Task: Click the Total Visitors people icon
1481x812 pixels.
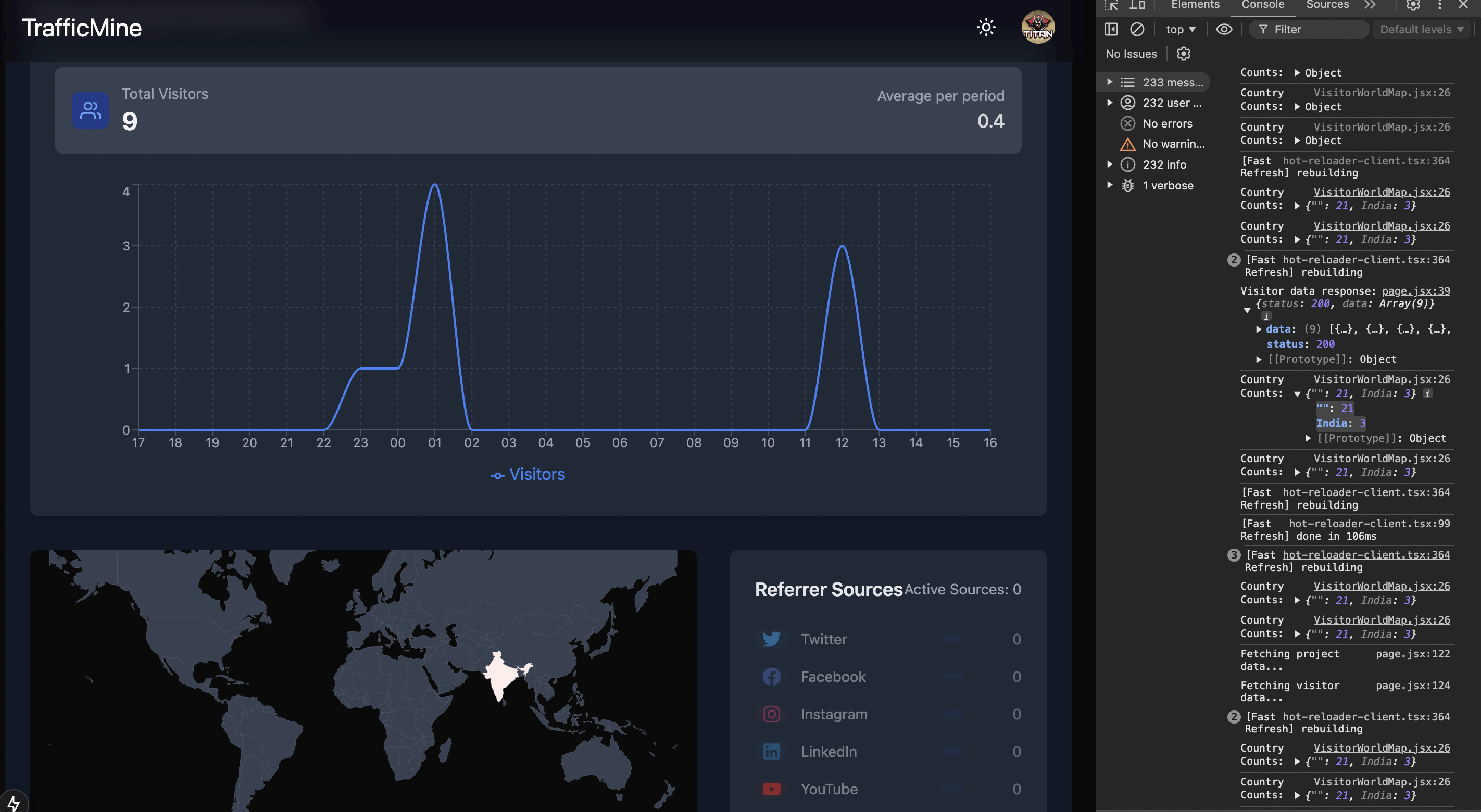Action: 90,110
